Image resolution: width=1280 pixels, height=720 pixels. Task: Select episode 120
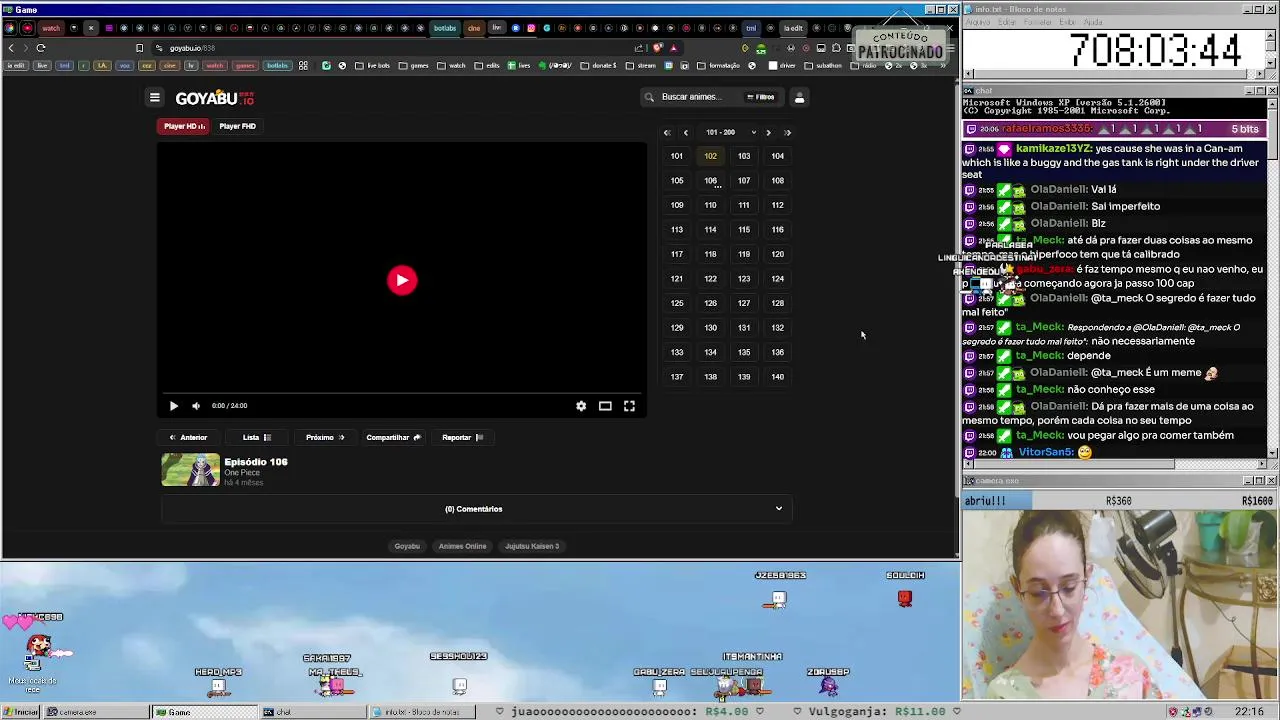point(777,254)
